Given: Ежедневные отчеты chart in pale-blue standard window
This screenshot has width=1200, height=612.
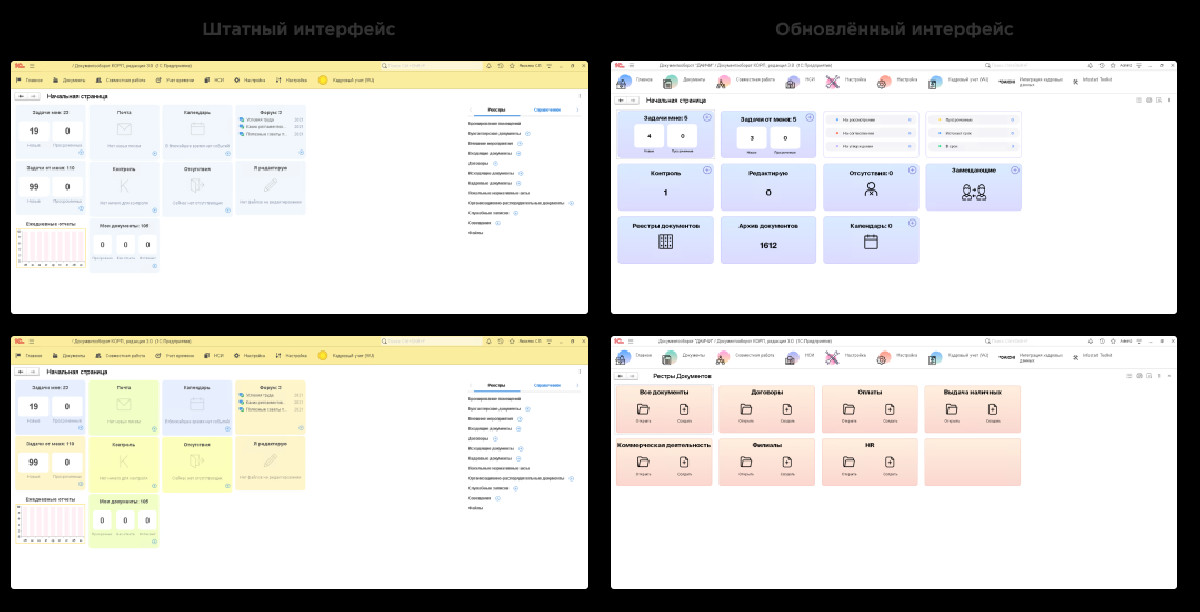Looking at the screenshot, I should (51, 246).
